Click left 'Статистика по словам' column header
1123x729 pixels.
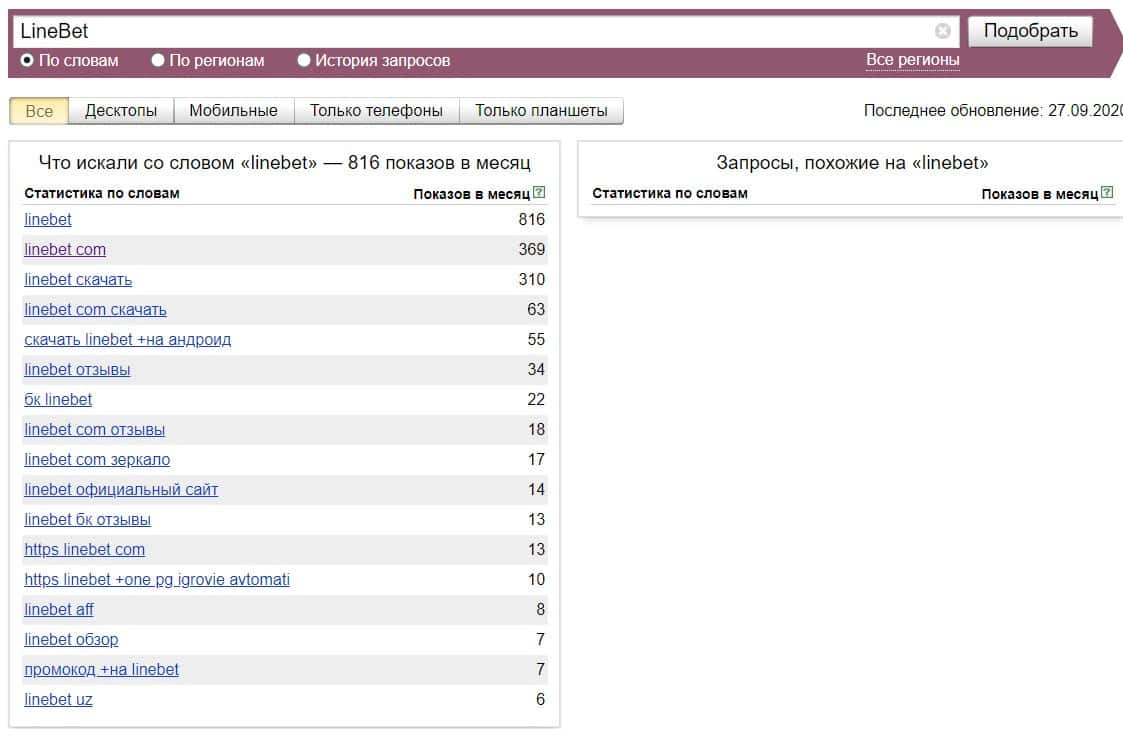[x=102, y=193]
